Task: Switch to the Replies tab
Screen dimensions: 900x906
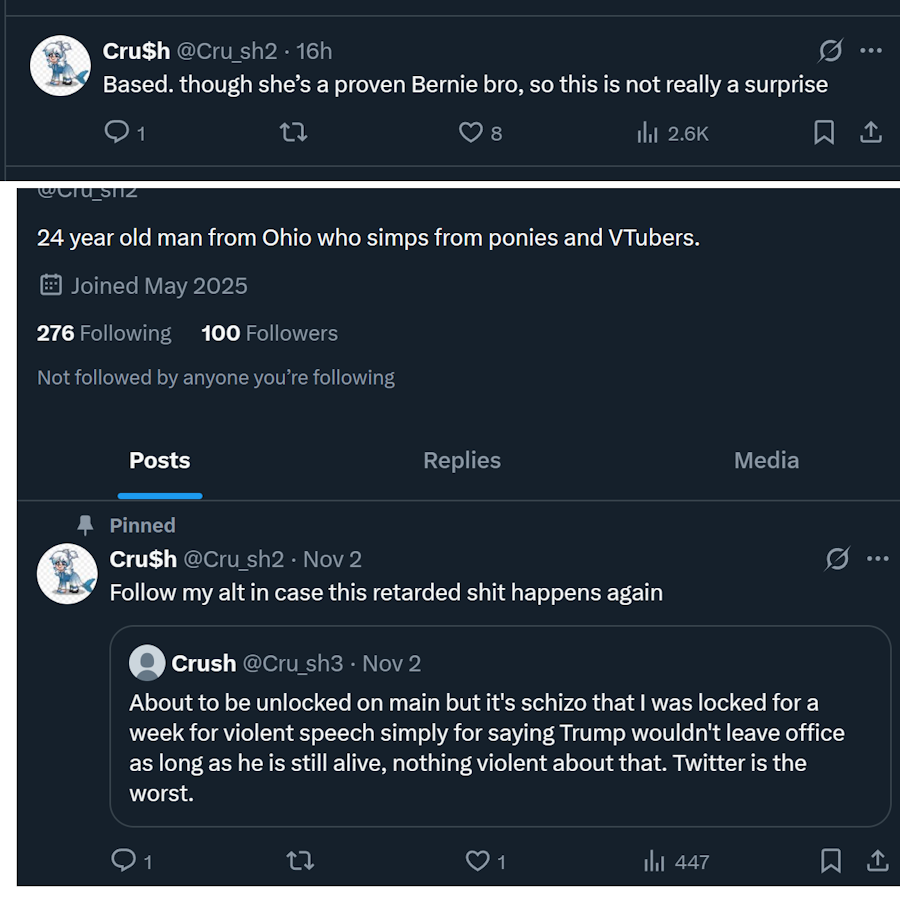Action: 462,461
